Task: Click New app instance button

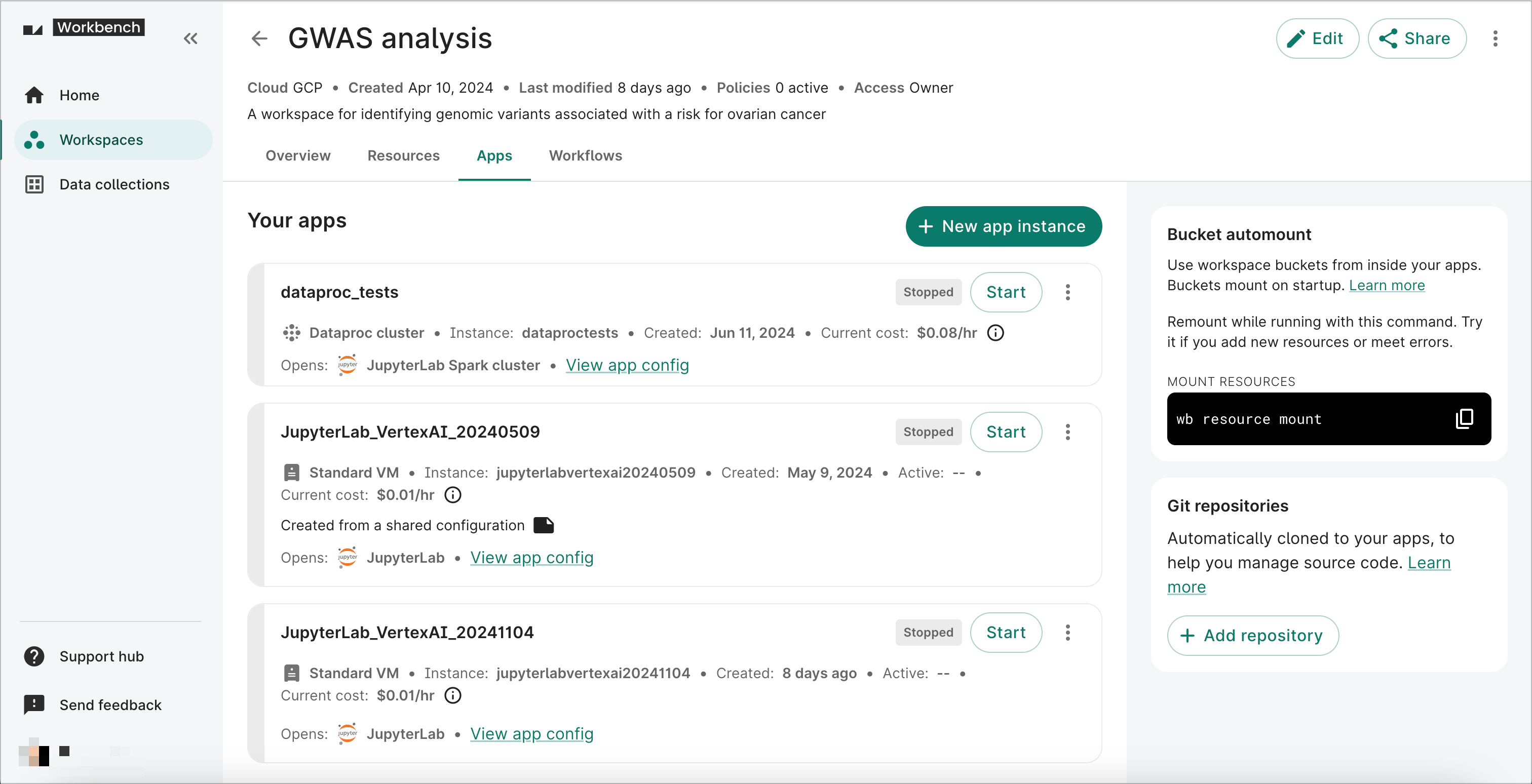Action: pos(1002,226)
